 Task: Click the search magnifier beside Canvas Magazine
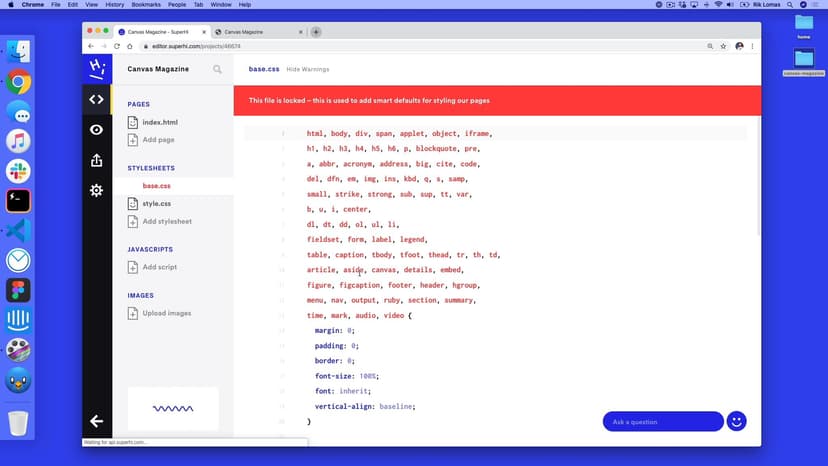(x=217, y=70)
